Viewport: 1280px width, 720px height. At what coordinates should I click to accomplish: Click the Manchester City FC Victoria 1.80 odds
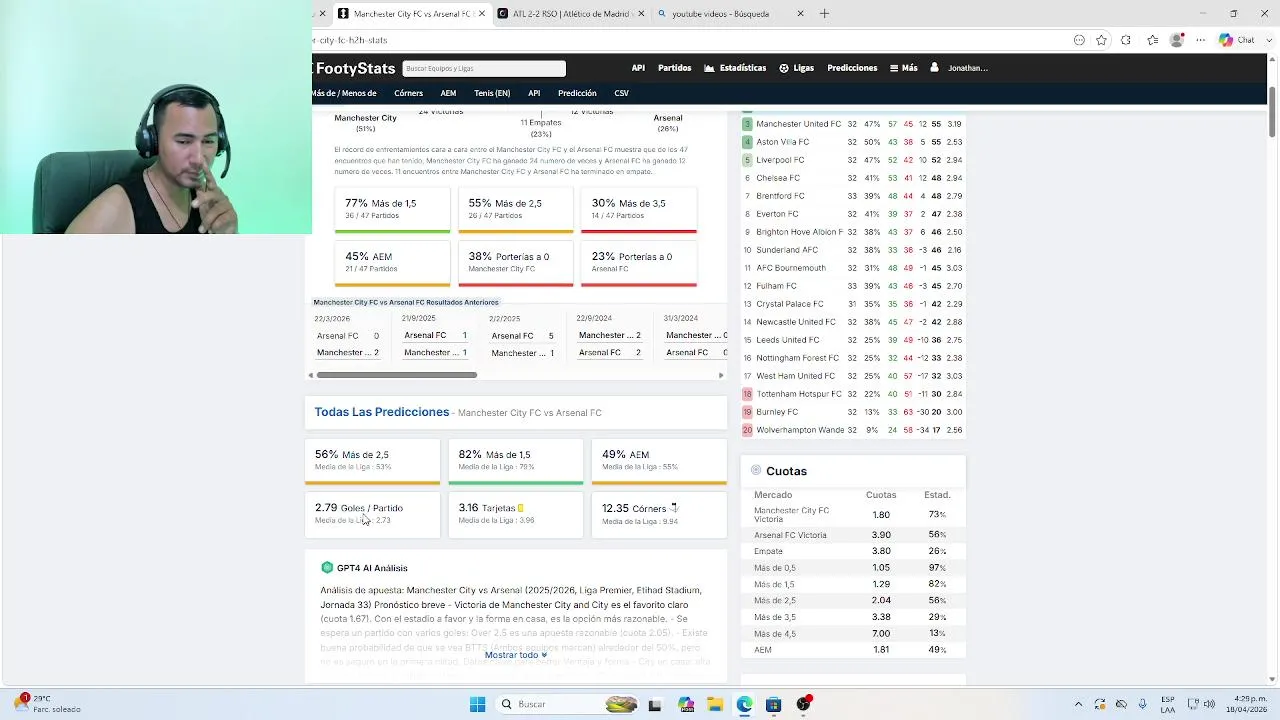pos(881,515)
